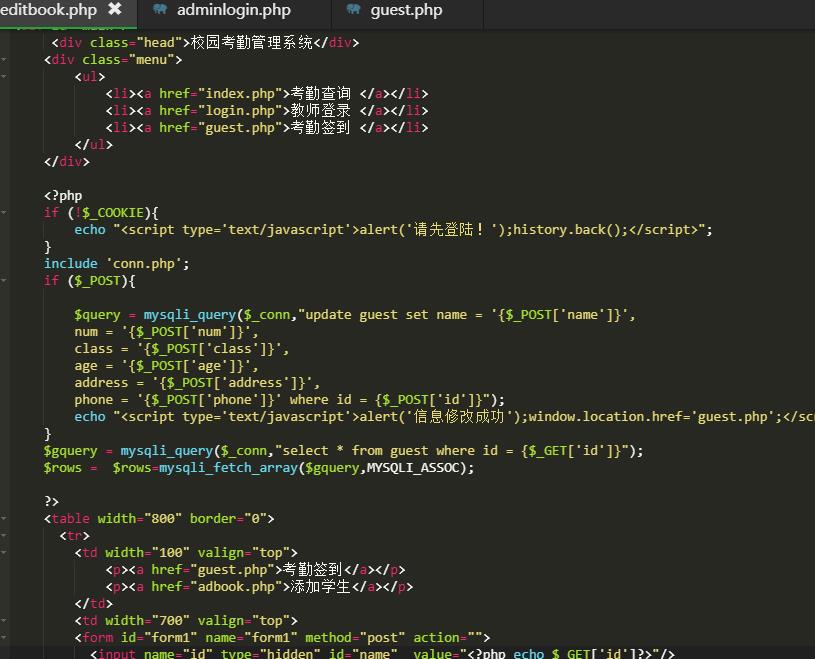Click the PHP elephant icon on adminlogin.php tab
The width and height of the screenshot is (815, 659).
160,9
